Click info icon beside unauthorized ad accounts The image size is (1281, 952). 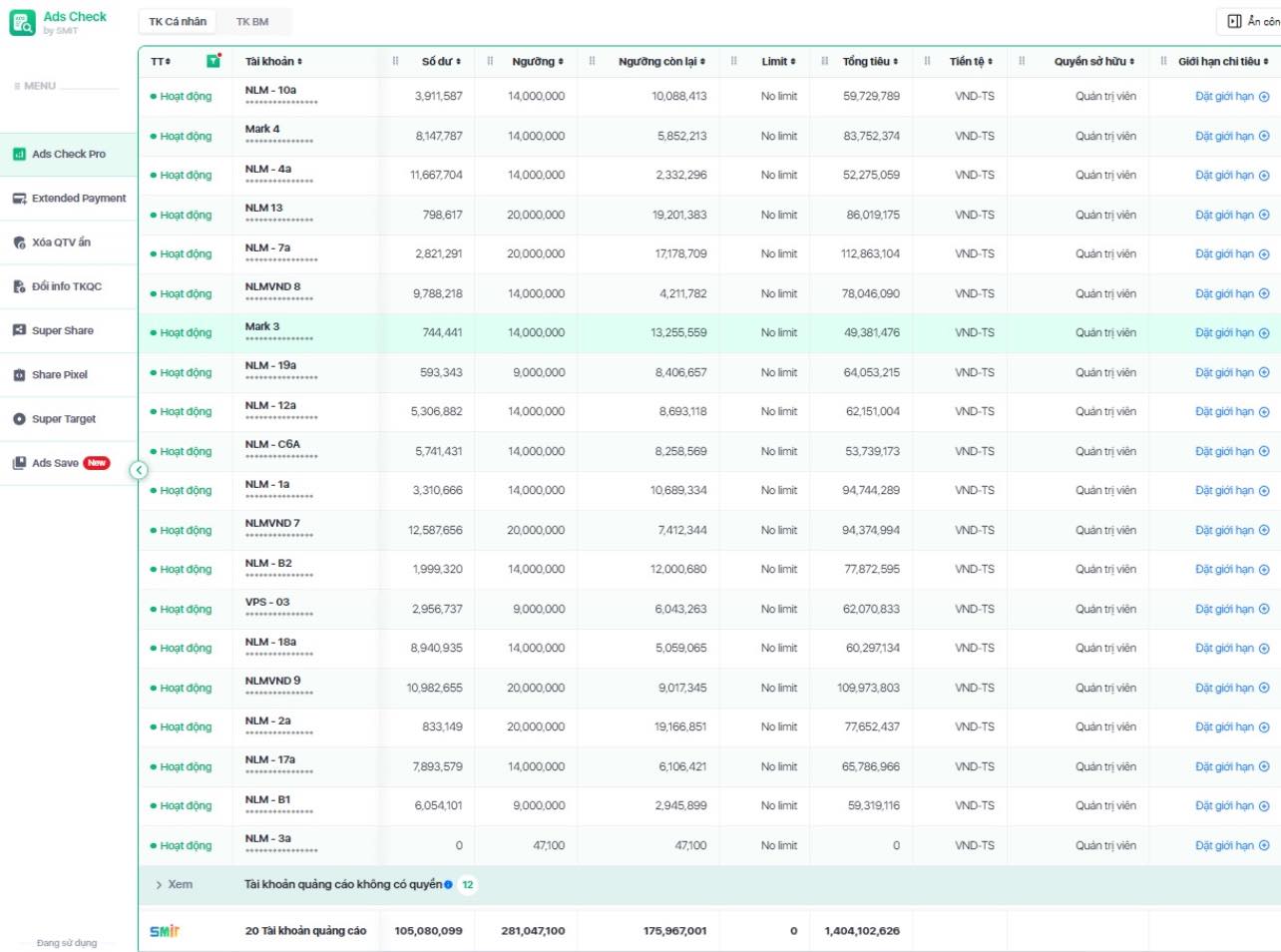click(x=448, y=884)
